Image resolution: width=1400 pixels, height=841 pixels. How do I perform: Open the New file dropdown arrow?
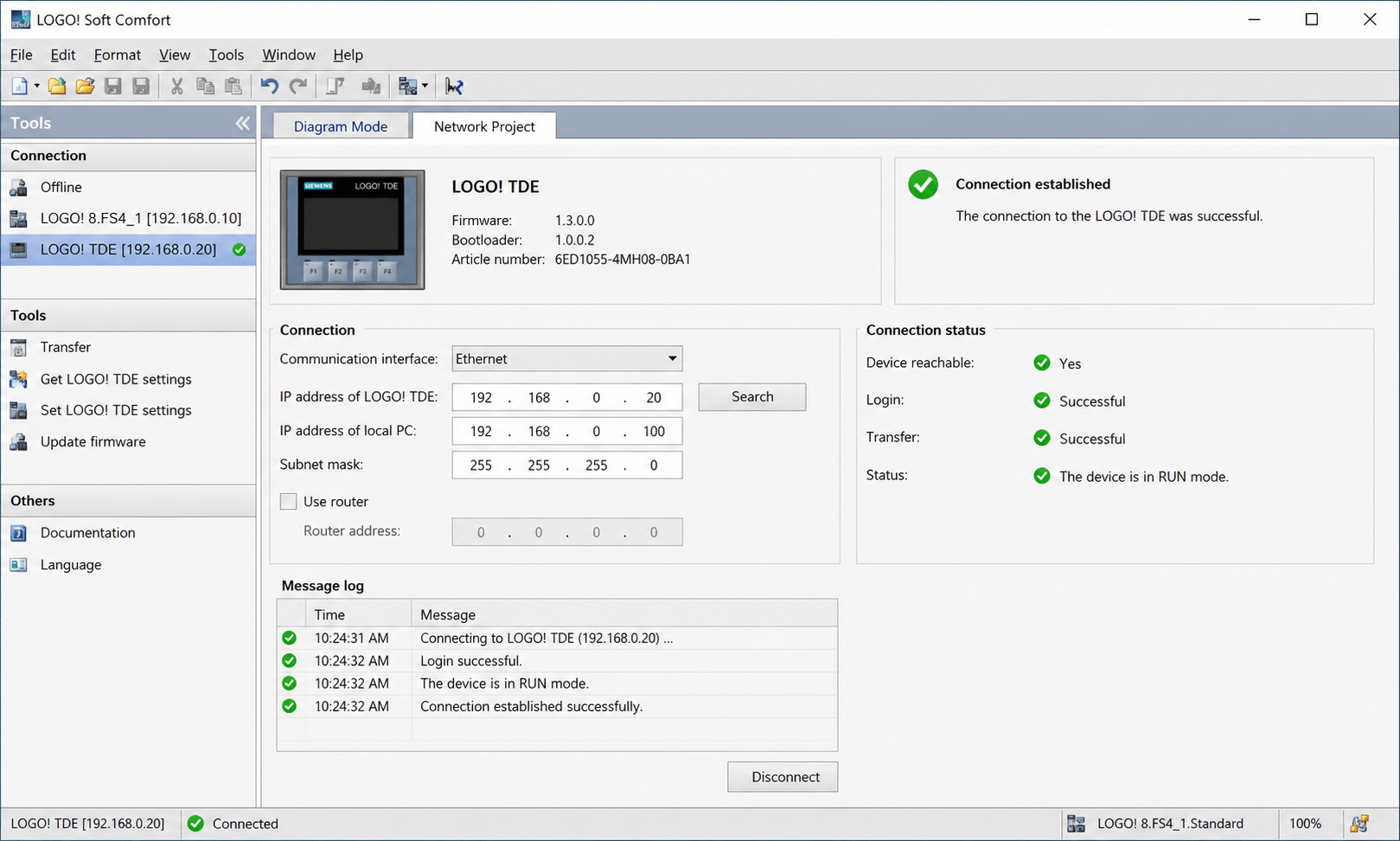[x=36, y=86]
